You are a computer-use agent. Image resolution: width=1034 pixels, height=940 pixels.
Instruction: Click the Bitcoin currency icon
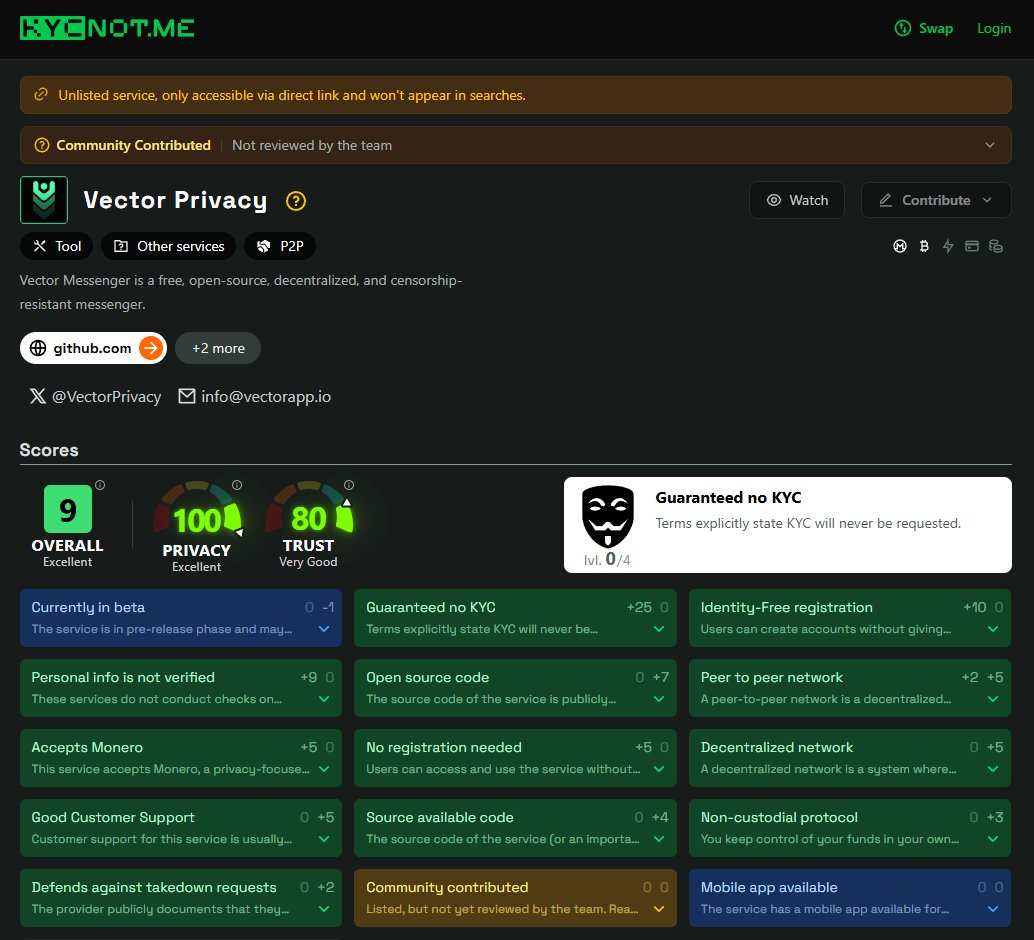tap(924, 246)
